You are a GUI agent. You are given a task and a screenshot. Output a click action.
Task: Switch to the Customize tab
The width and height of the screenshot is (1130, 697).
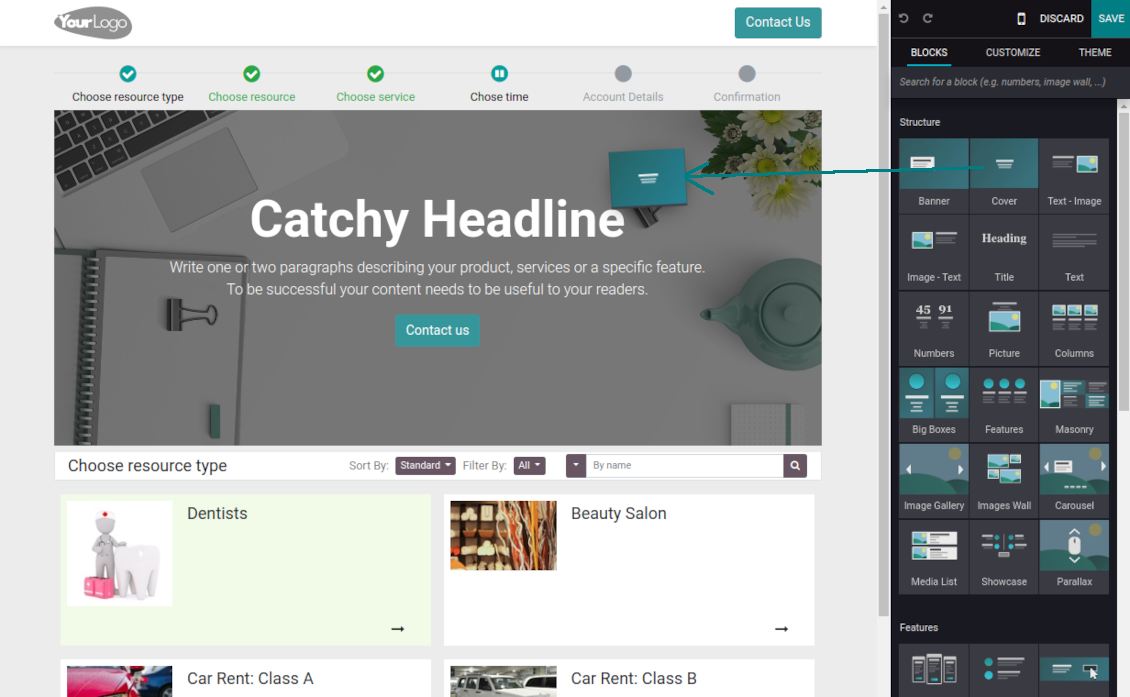pyautogui.click(x=1012, y=52)
